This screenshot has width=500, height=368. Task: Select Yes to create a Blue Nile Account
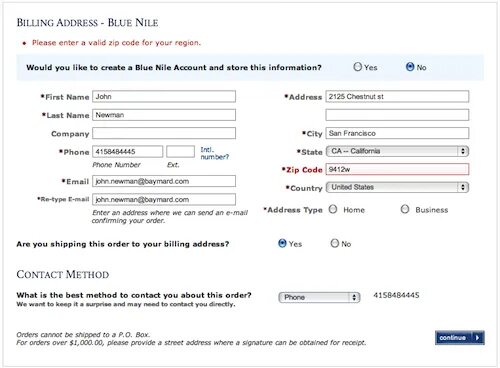pyautogui.click(x=357, y=67)
